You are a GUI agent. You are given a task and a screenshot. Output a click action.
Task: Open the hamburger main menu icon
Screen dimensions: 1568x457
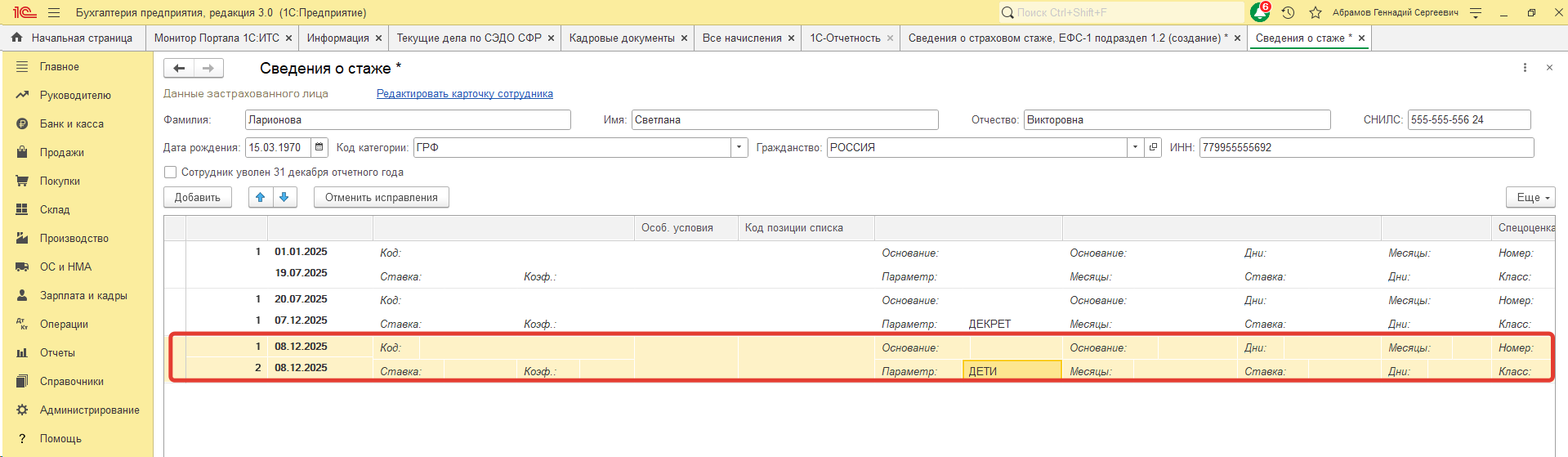click(x=54, y=12)
